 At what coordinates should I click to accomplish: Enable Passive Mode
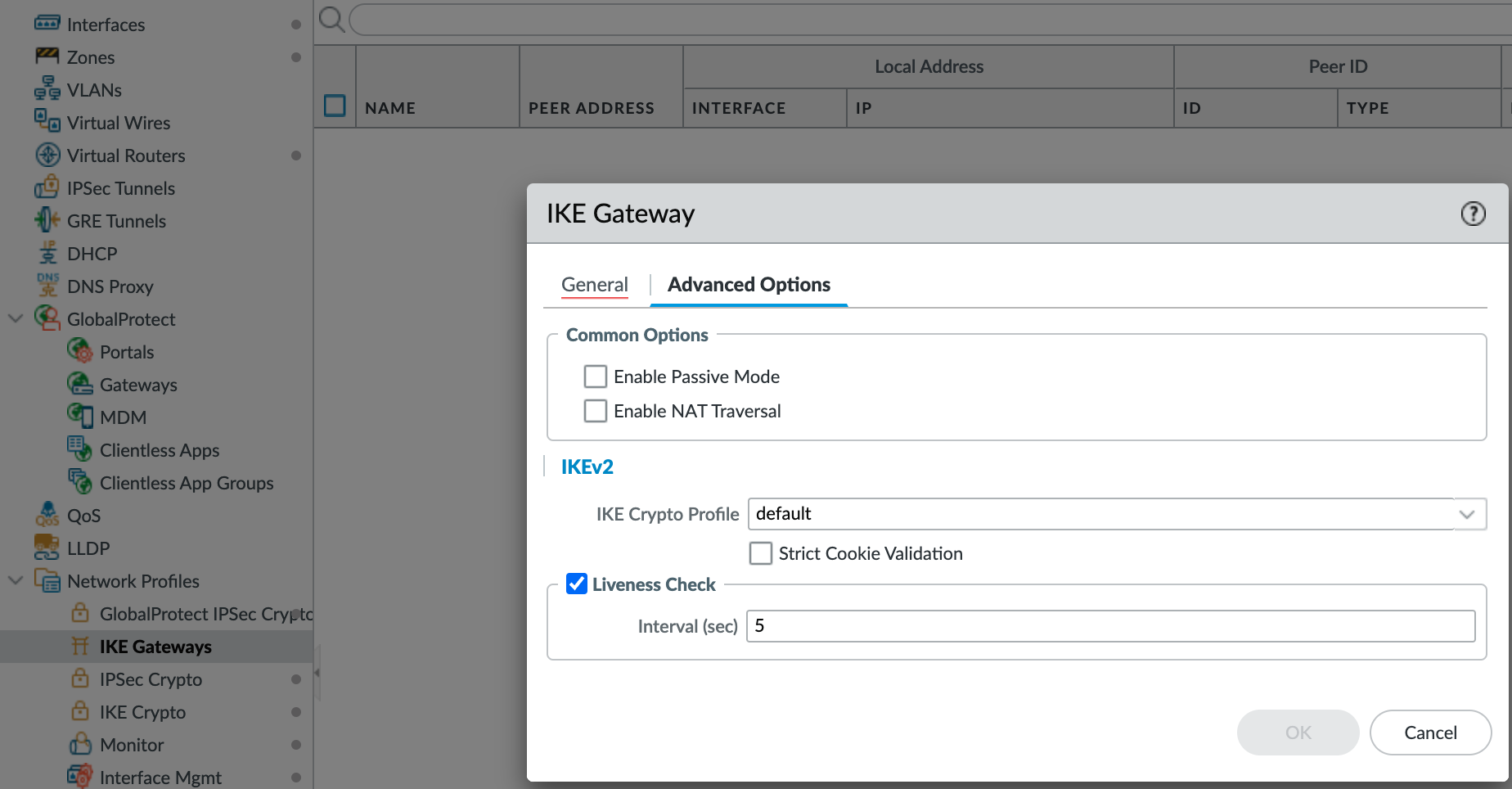coord(596,376)
